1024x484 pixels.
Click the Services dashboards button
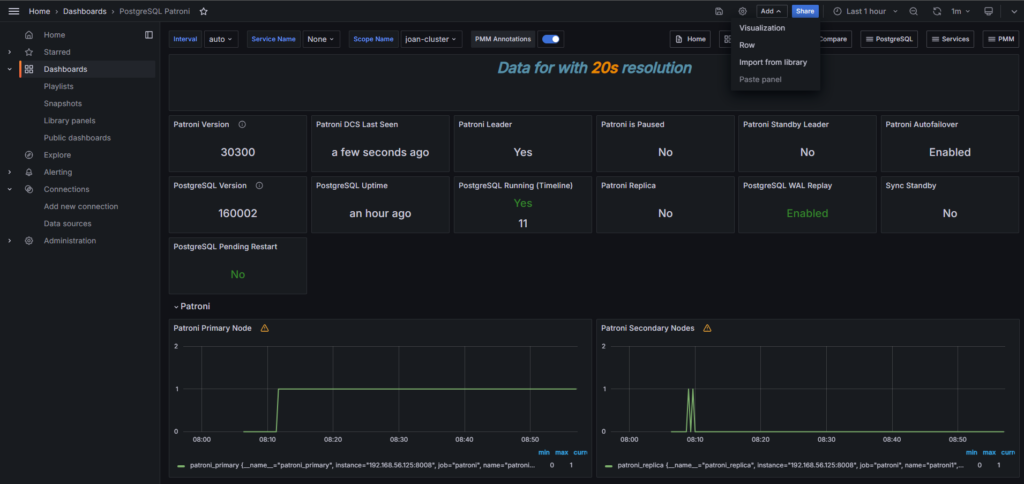(x=950, y=39)
